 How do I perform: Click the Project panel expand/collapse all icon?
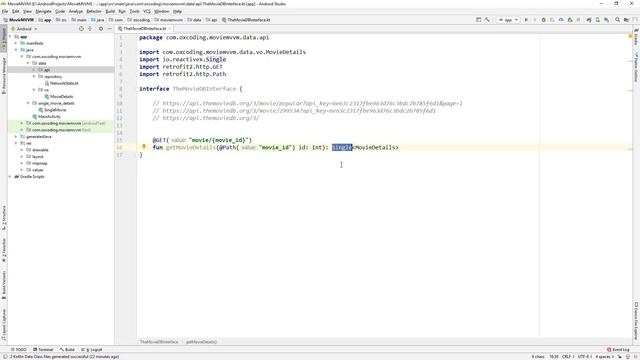click(90, 29)
